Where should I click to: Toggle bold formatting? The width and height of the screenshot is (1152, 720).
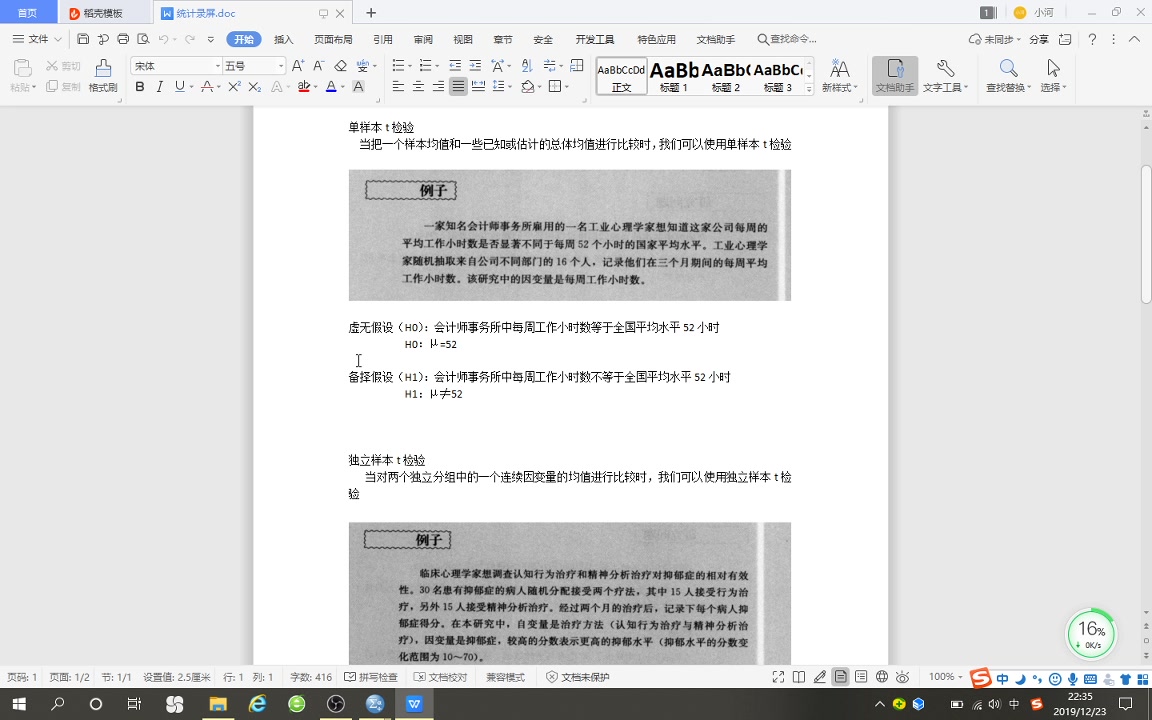tap(140, 87)
